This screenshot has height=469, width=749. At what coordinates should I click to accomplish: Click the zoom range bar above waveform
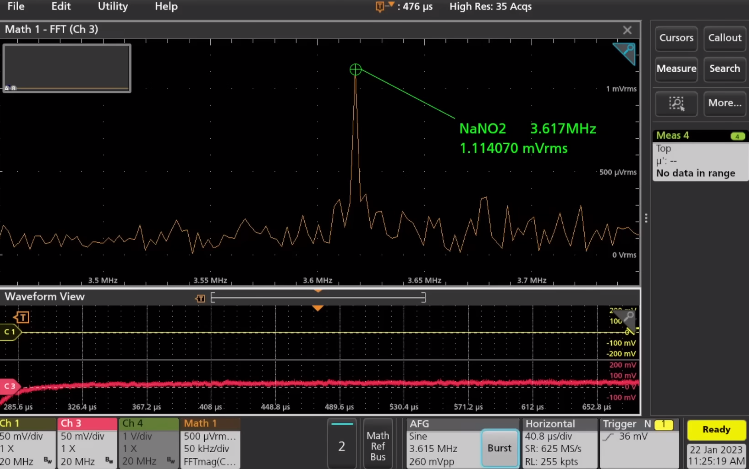[x=318, y=297]
